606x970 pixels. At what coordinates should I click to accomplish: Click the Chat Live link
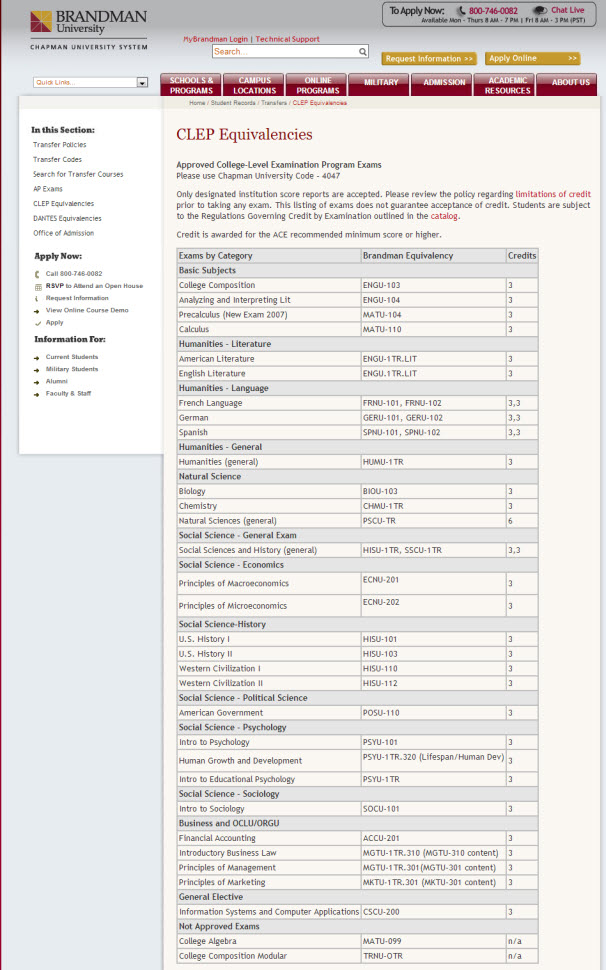click(x=567, y=10)
